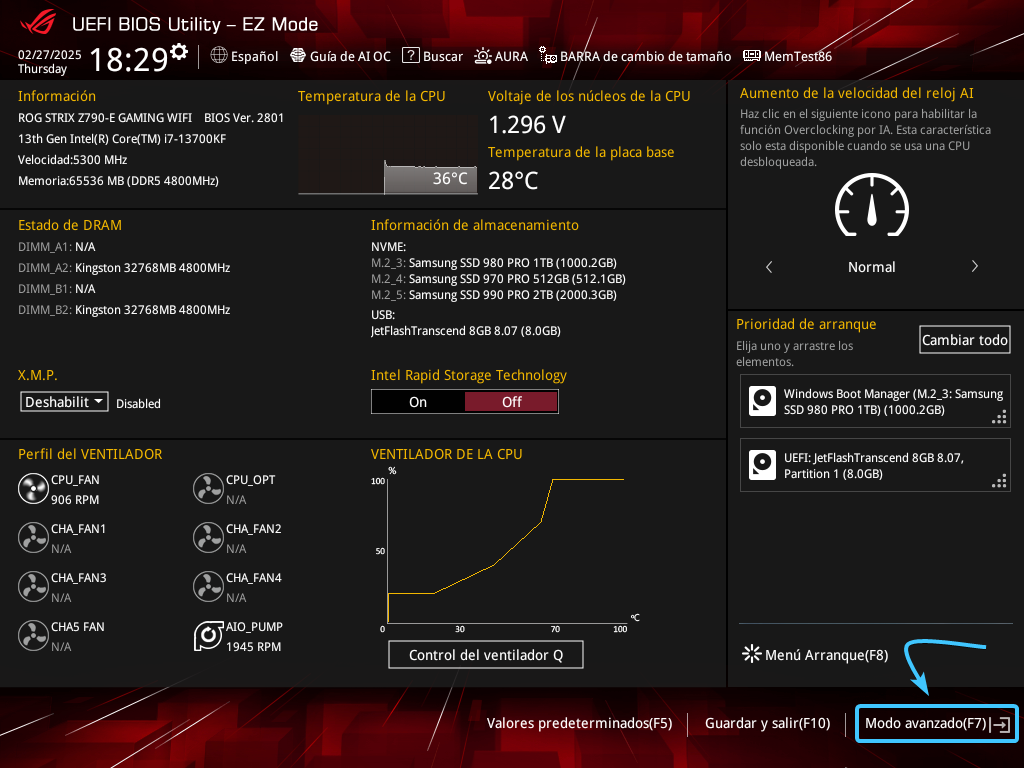1024x768 pixels.
Task: Turn Intel Rapid Storage Technology On
Action: 418,402
